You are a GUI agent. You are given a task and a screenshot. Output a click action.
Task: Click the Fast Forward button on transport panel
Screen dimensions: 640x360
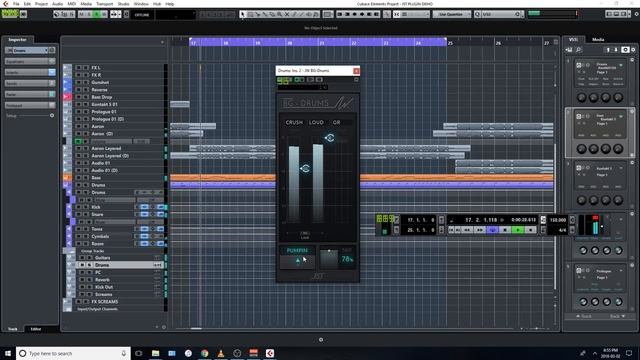point(480,230)
